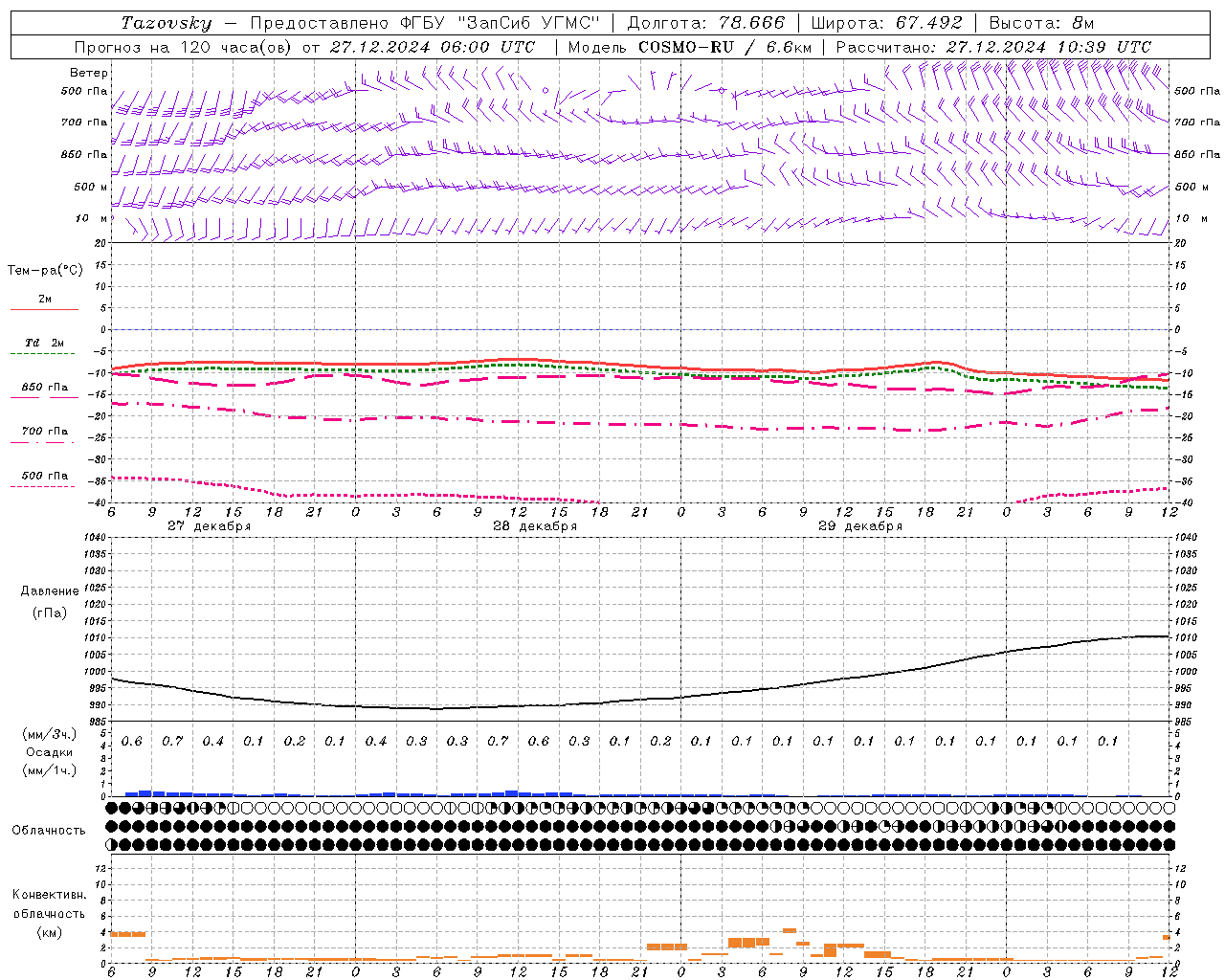Select the date label '28 декабря'
This screenshot has width=1225, height=980.
pos(535,526)
